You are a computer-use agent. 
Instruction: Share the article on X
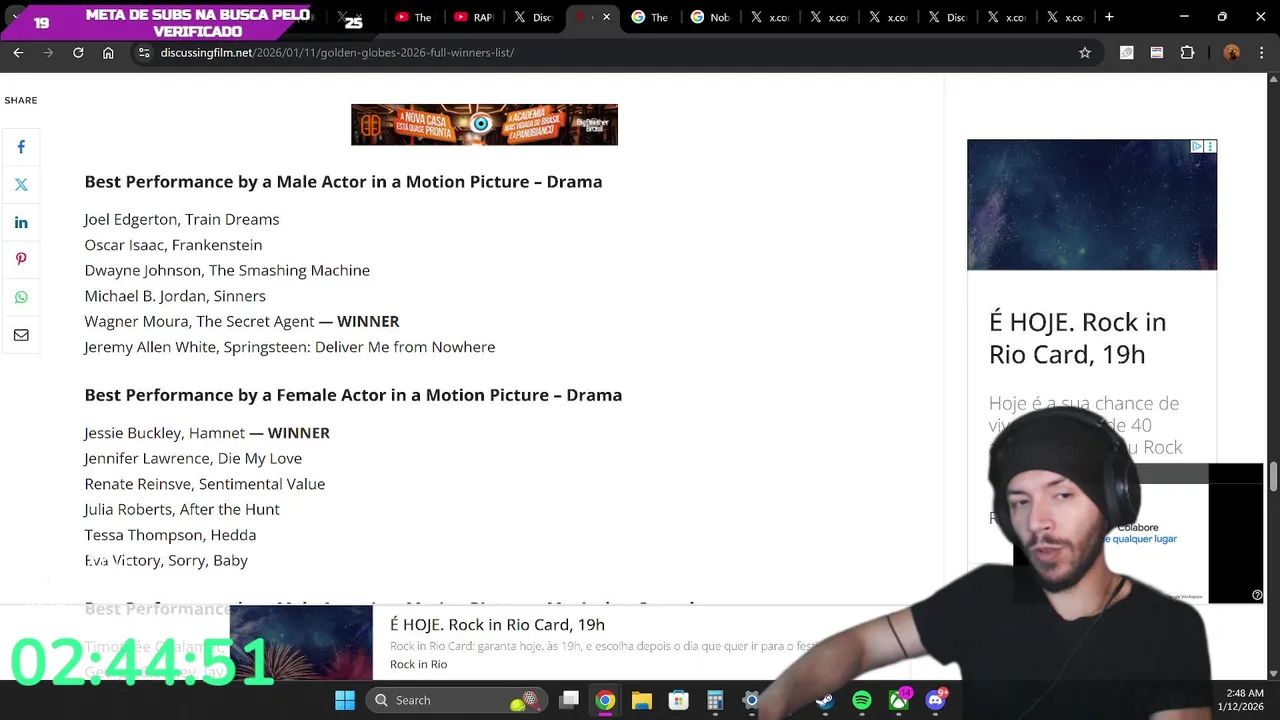[21, 184]
